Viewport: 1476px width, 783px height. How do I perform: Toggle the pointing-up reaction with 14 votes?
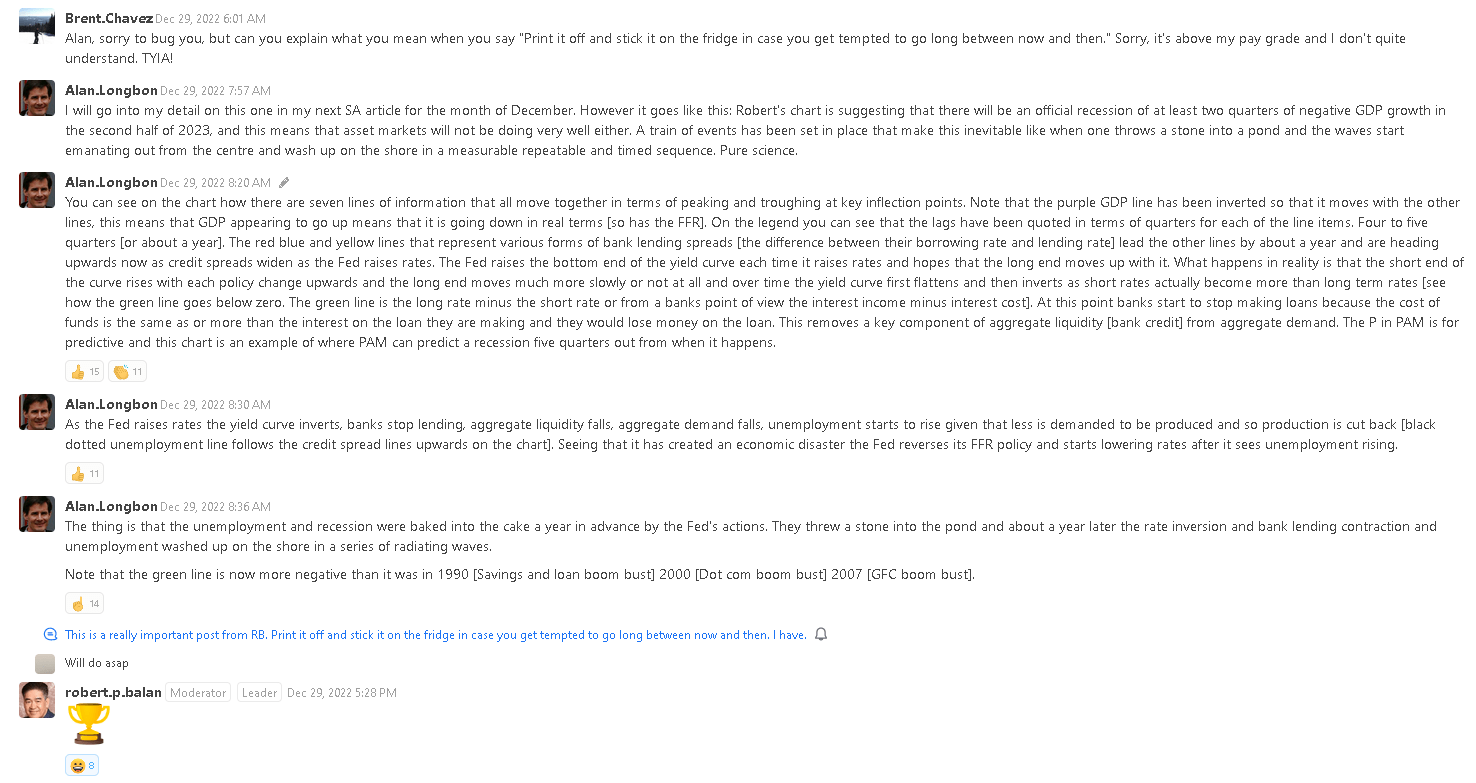(x=84, y=603)
